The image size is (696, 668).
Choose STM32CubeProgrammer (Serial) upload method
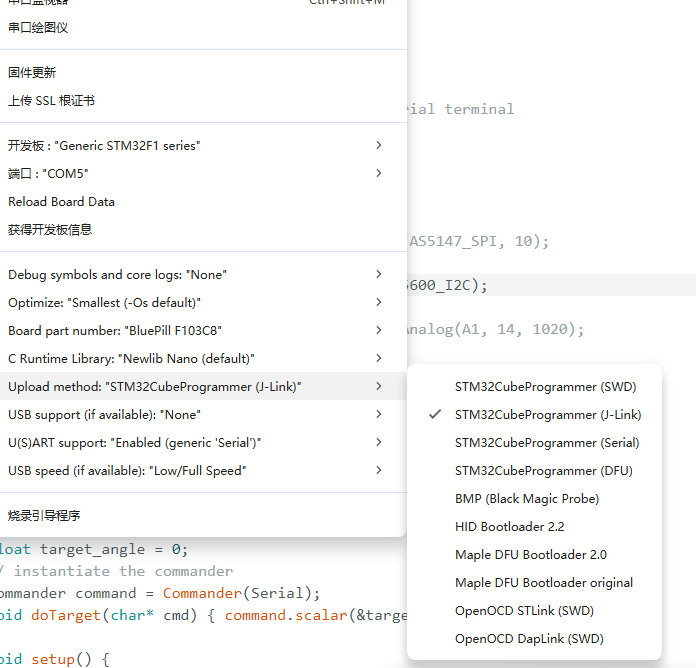[x=534, y=443]
